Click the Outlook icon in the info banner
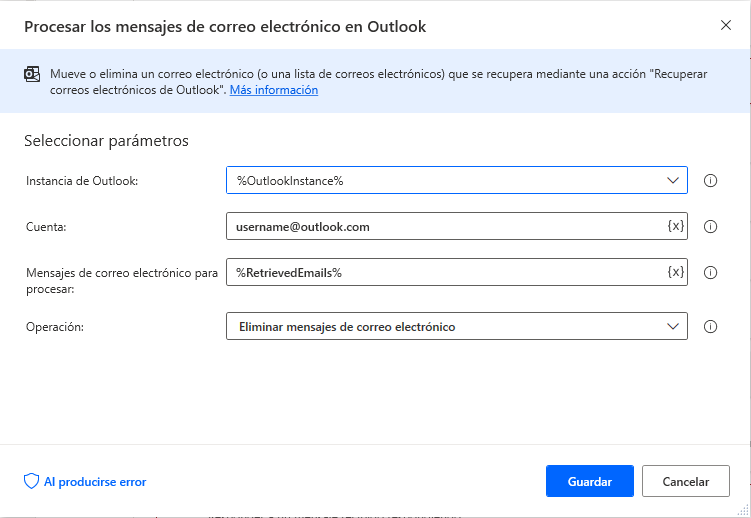The width and height of the screenshot is (751, 518). tap(32, 74)
